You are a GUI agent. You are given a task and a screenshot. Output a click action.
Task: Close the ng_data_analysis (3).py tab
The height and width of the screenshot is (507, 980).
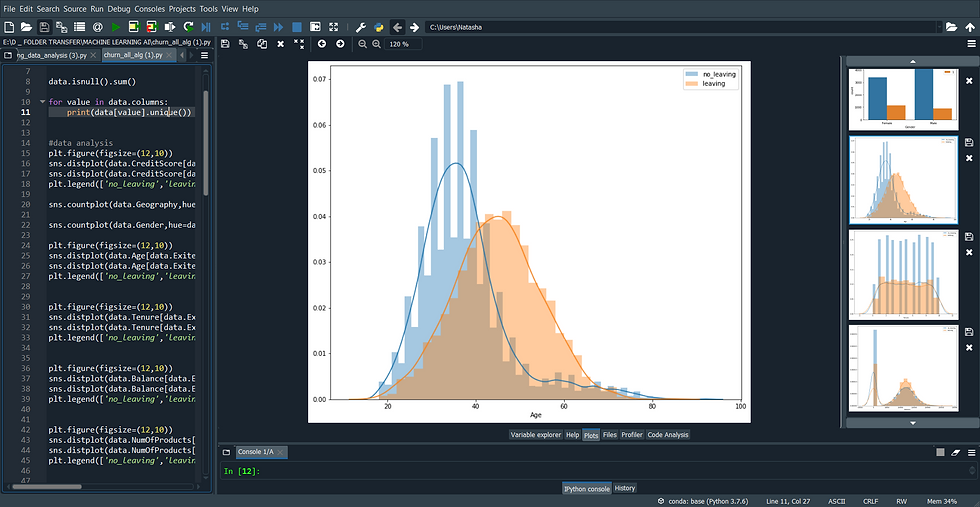coord(93,55)
